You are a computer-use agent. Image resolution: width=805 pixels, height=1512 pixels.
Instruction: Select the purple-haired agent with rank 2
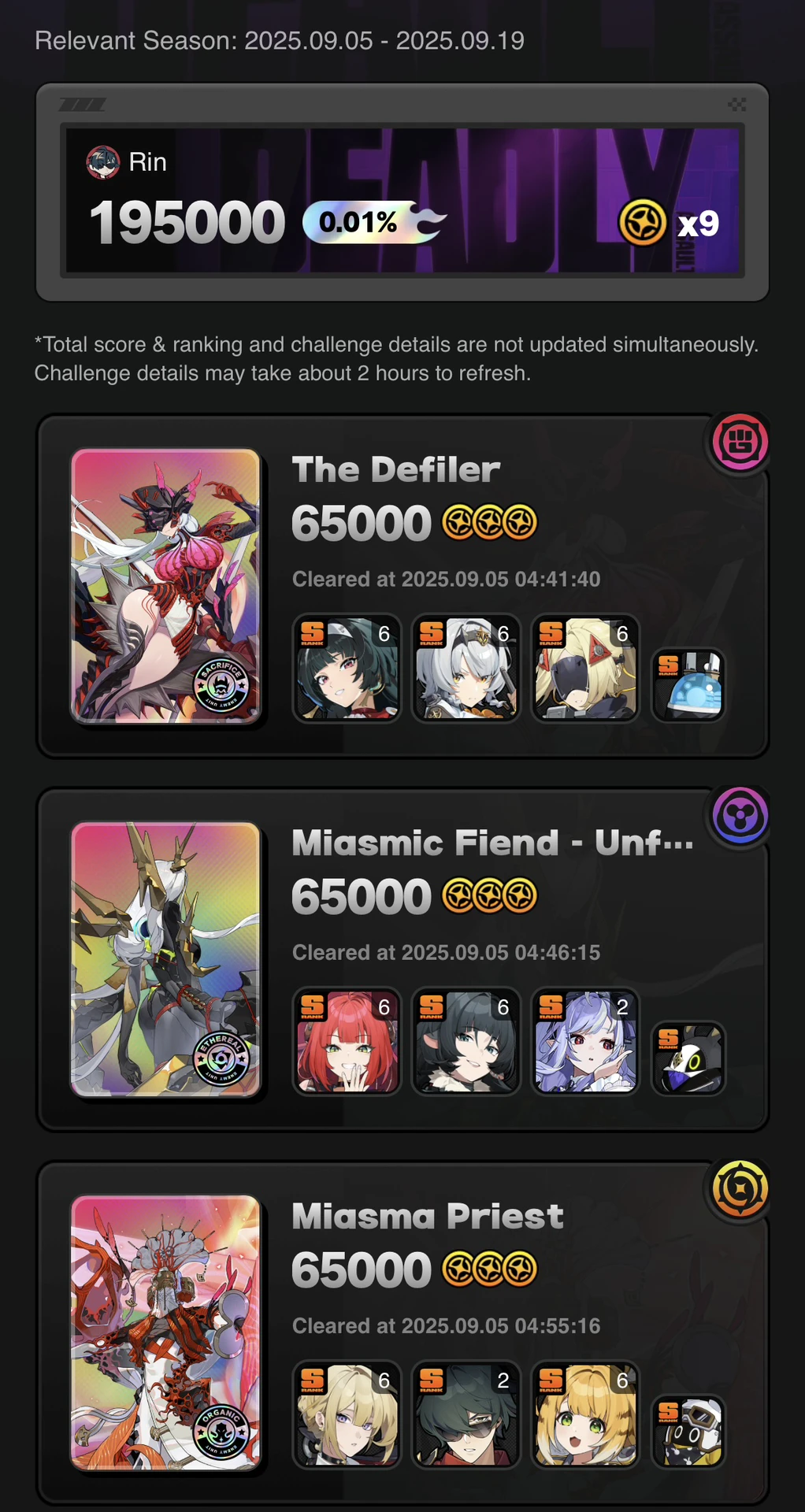click(x=585, y=1041)
